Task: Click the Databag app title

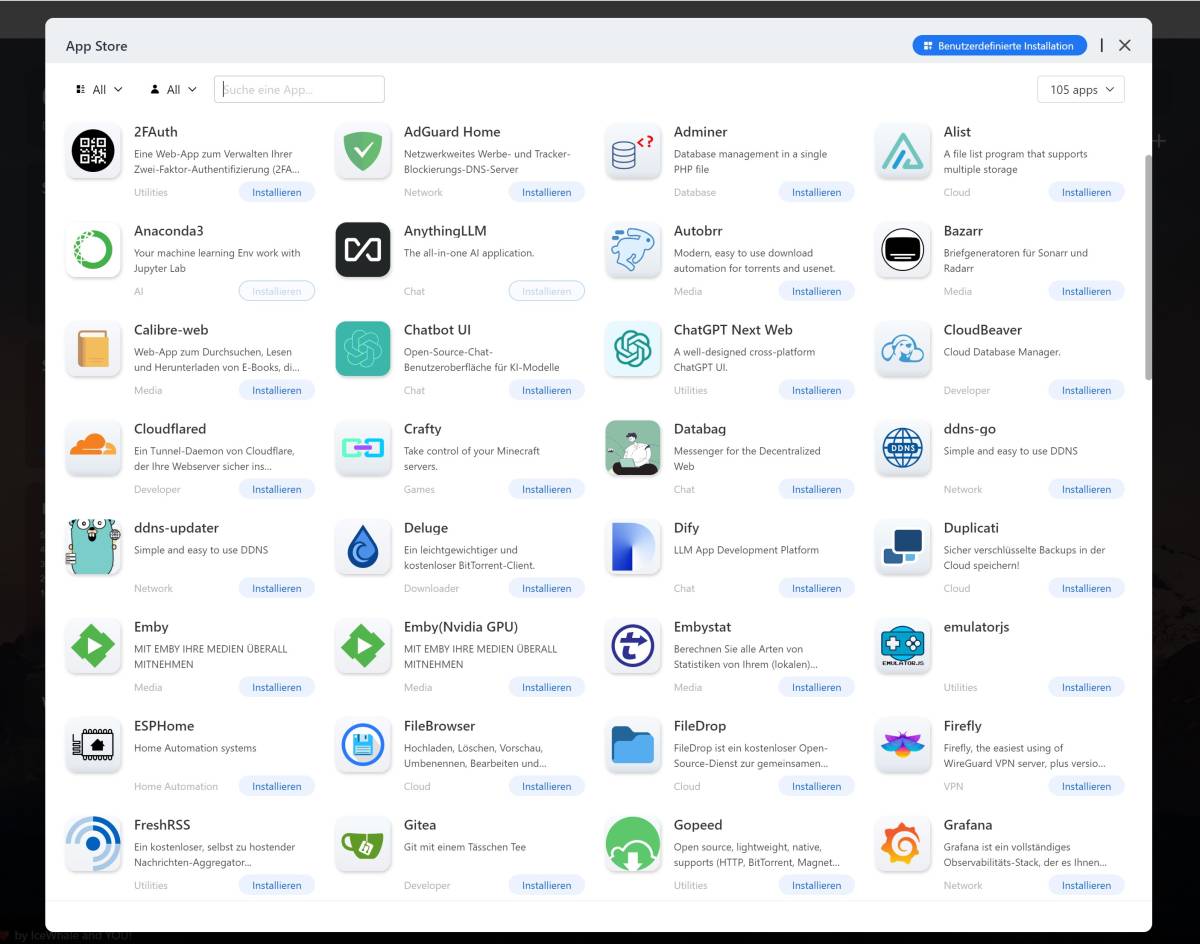Action: (x=700, y=429)
